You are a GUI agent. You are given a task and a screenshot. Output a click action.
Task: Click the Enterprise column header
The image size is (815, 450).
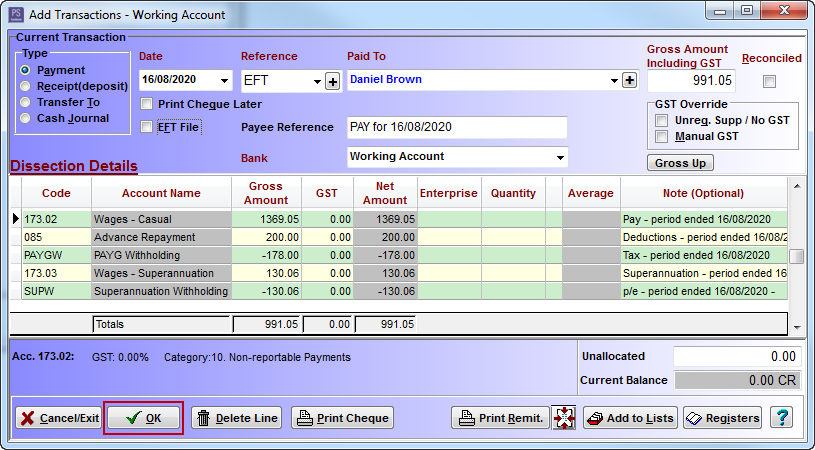click(449, 193)
